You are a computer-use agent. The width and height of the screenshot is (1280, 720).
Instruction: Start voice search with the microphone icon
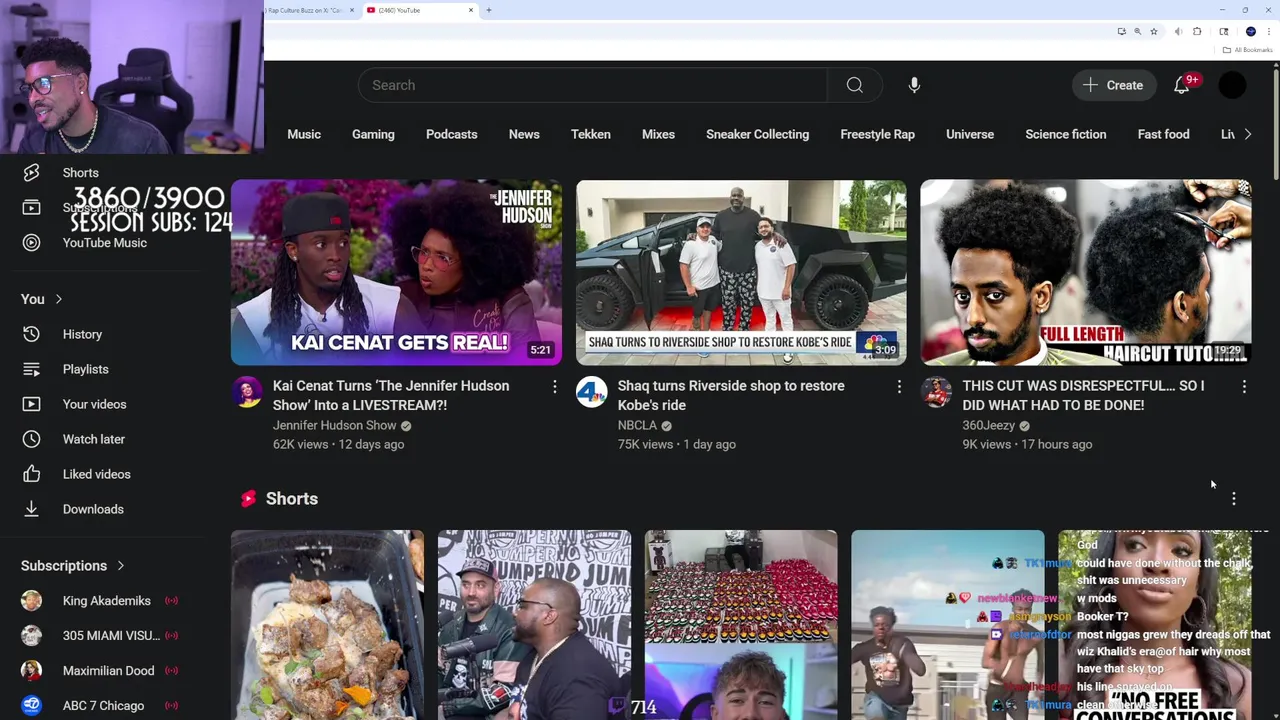click(914, 85)
